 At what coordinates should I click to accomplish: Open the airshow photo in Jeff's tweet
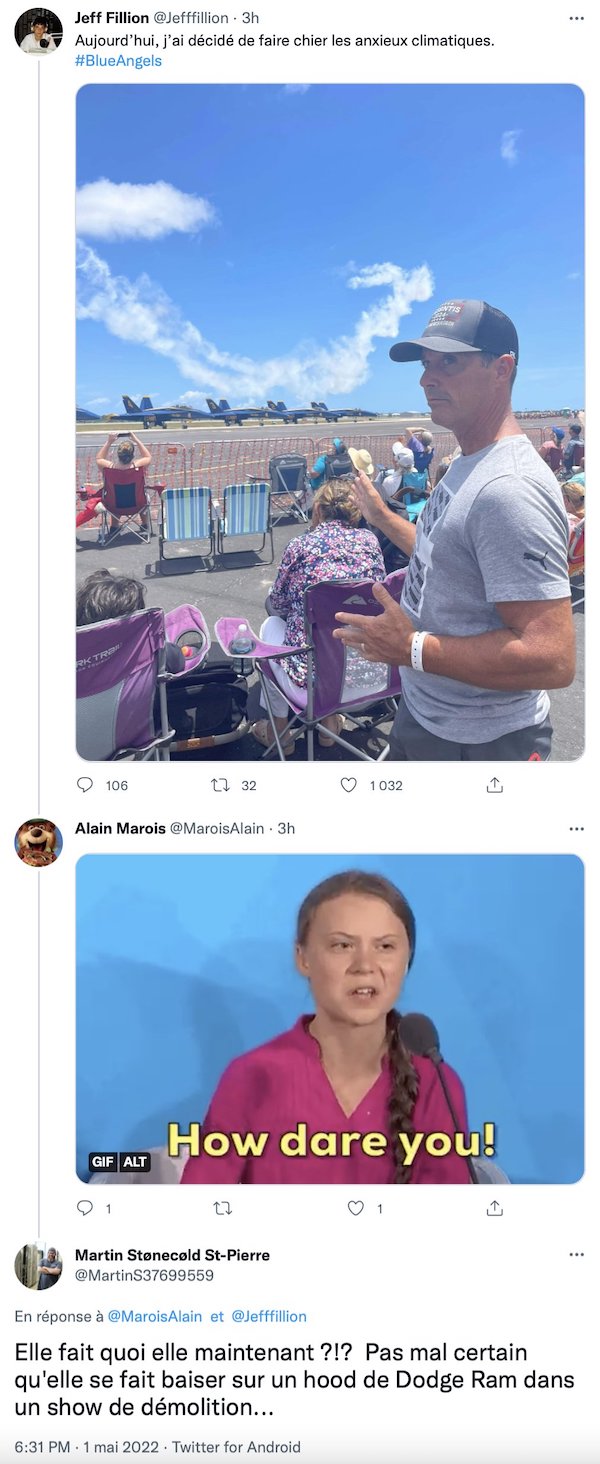[330, 422]
